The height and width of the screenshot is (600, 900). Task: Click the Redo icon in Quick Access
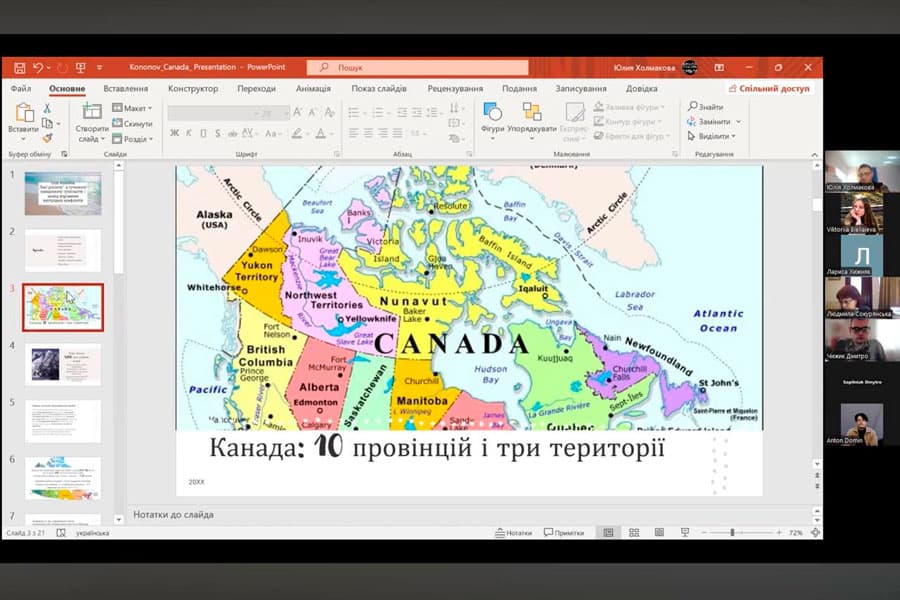[x=61, y=68]
